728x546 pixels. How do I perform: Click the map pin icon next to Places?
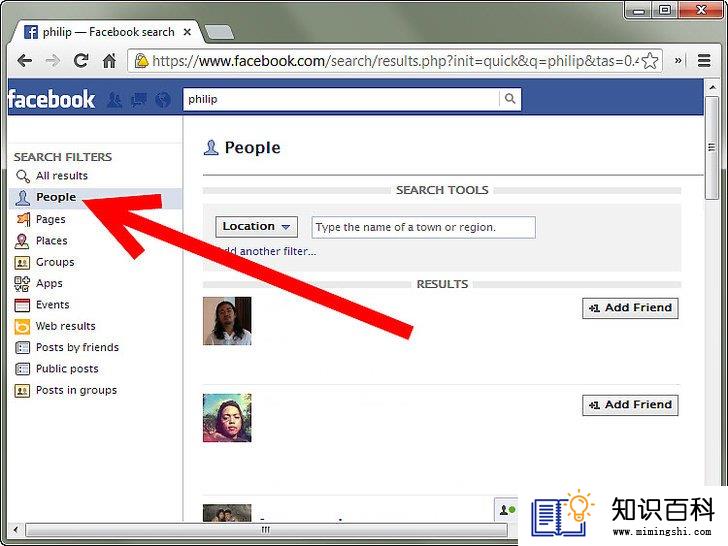(22, 241)
